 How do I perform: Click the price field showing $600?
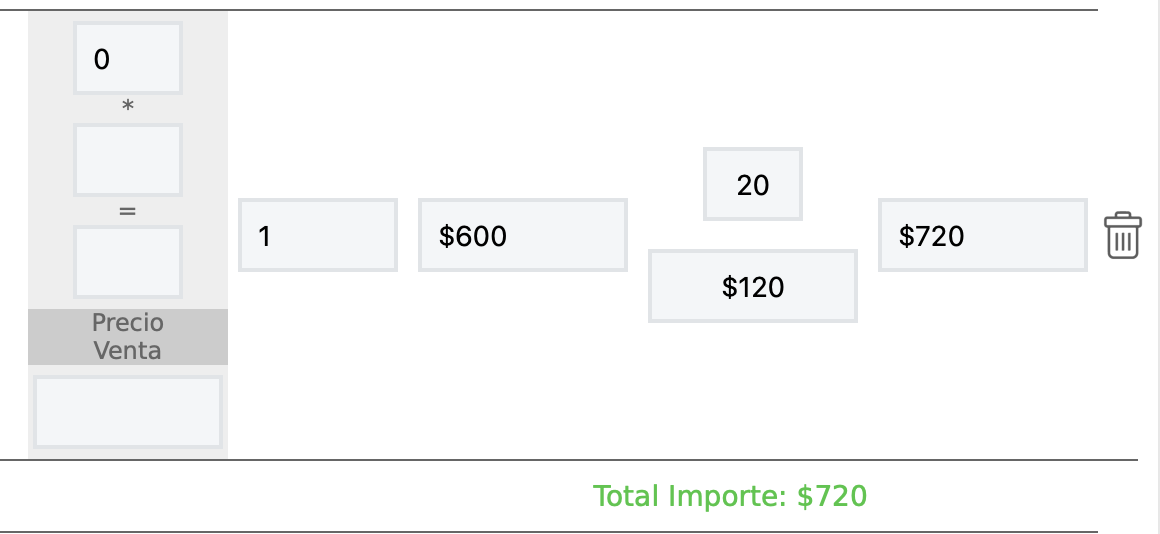(522, 236)
